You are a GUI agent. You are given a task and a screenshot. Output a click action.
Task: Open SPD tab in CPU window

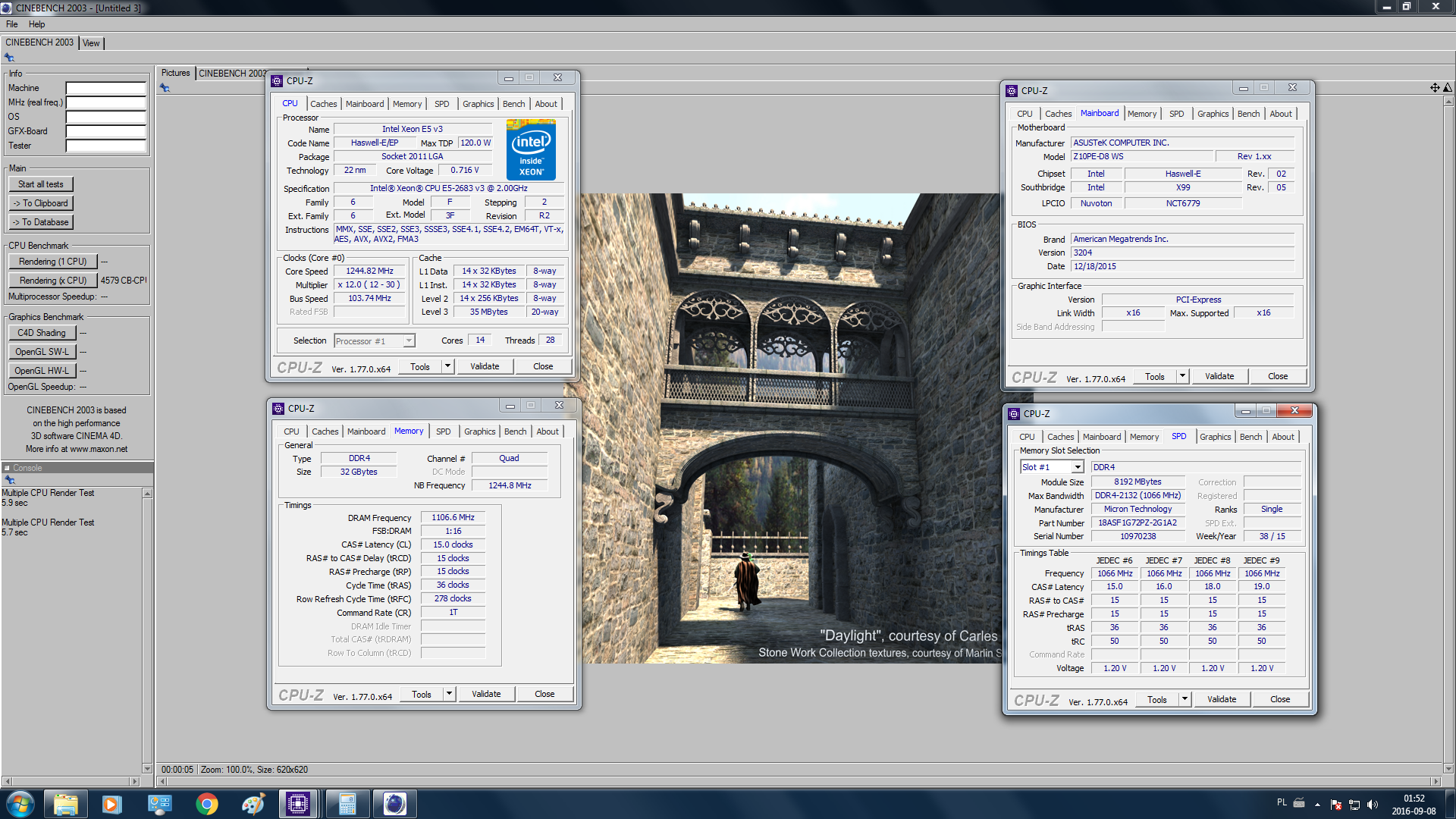pyautogui.click(x=442, y=104)
